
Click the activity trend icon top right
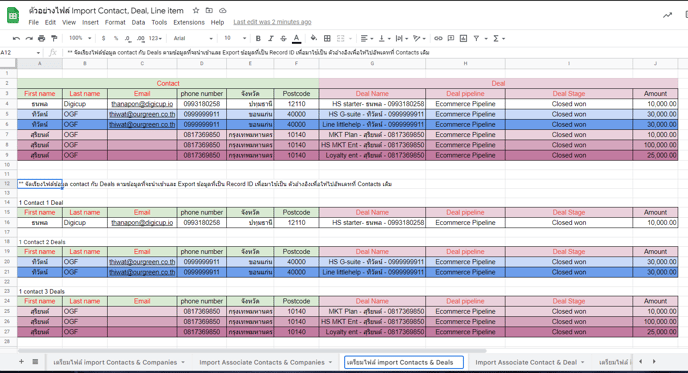click(667, 15)
